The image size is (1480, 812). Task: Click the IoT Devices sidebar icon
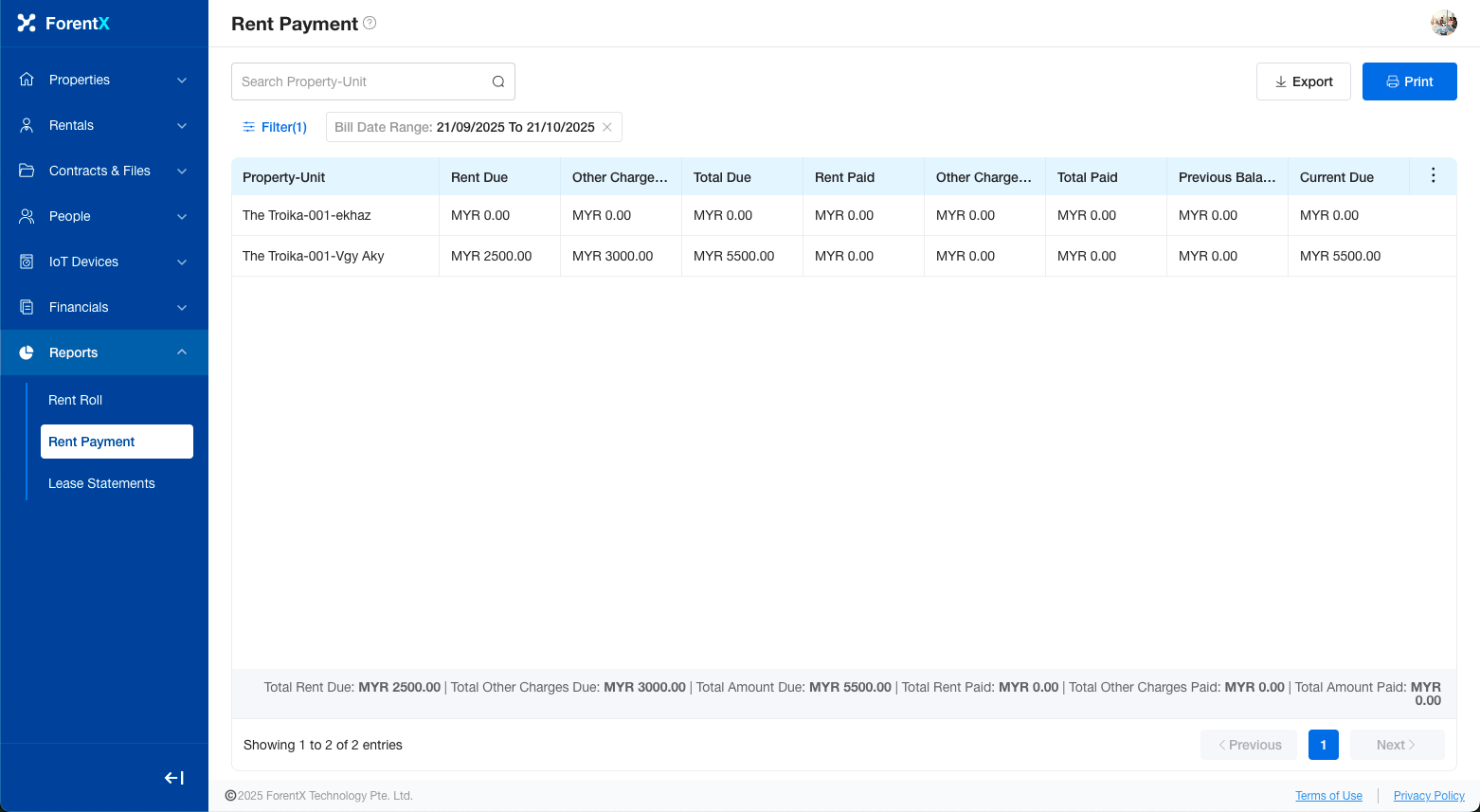27,262
